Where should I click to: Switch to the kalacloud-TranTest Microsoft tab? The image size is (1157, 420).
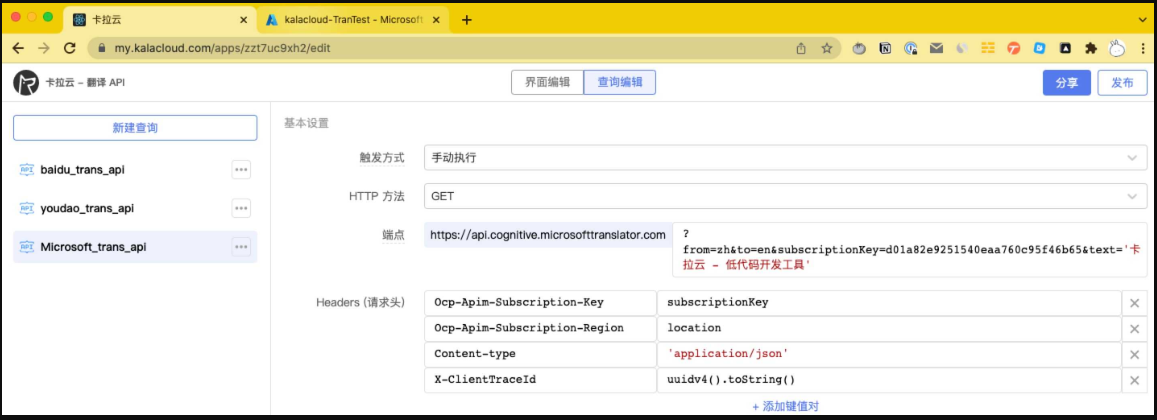coord(355,20)
